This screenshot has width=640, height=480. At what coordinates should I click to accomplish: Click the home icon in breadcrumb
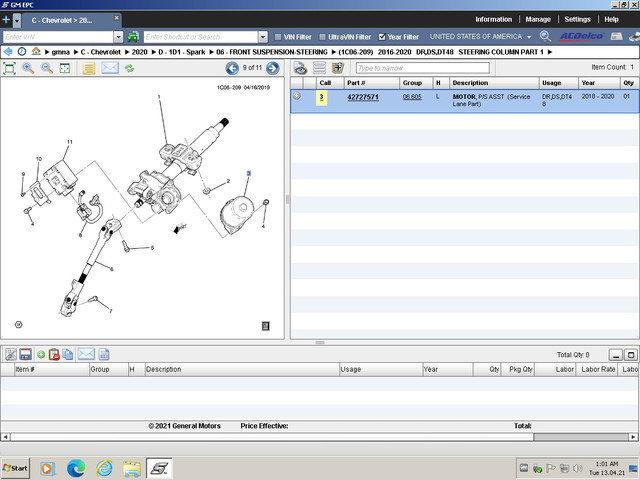pos(36,51)
